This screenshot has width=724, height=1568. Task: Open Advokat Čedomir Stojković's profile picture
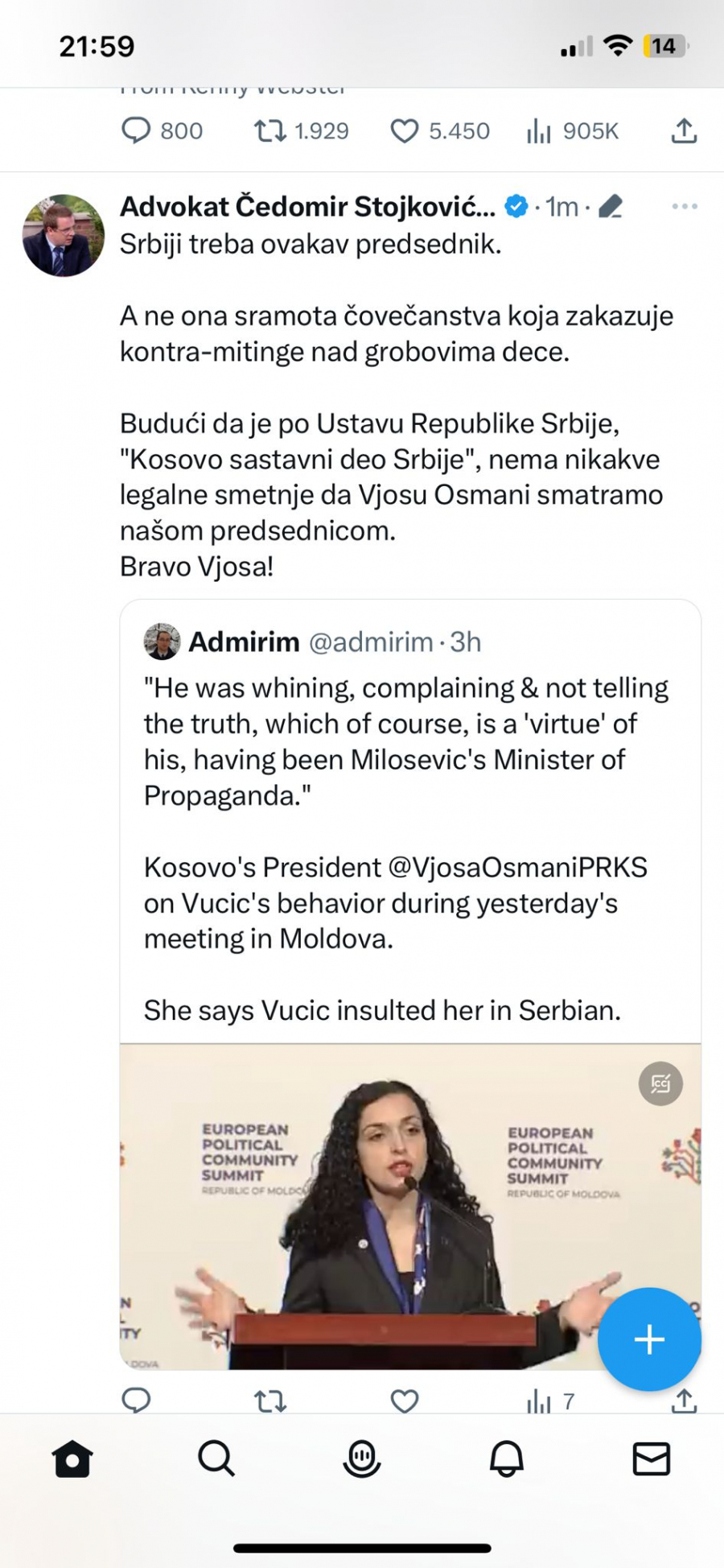point(64,235)
